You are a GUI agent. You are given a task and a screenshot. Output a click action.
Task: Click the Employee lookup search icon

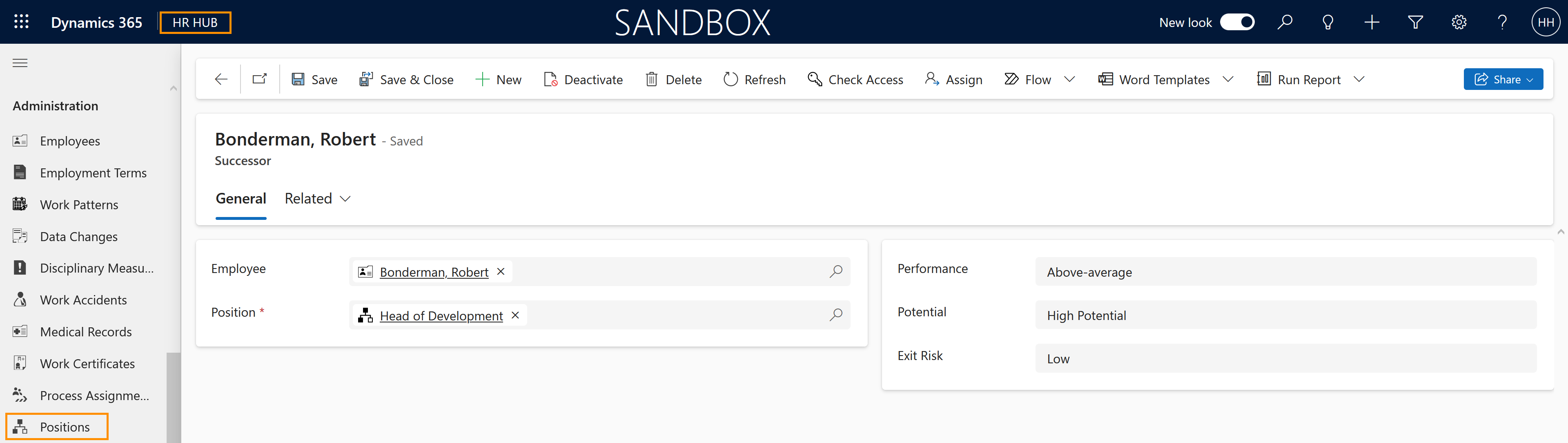tap(836, 271)
